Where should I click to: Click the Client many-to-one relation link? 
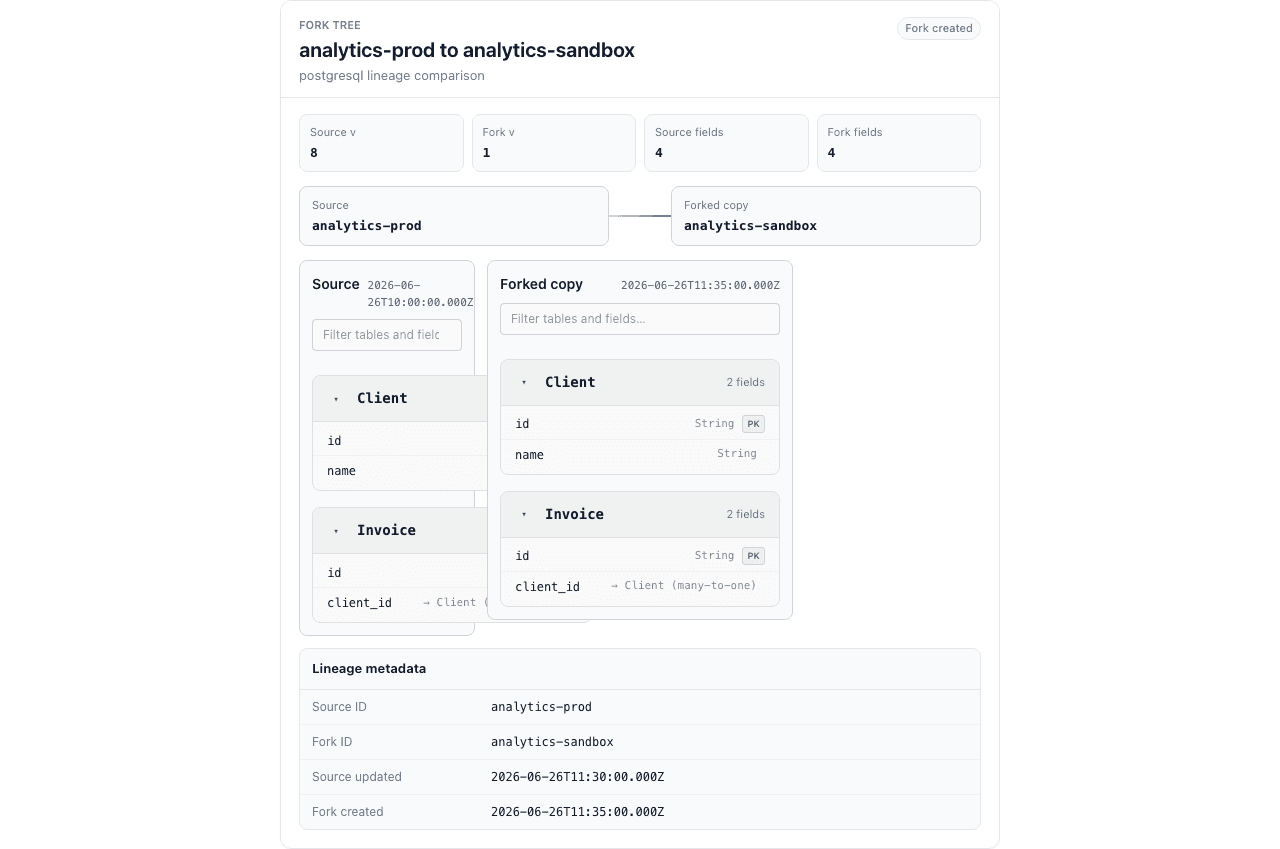click(684, 586)
